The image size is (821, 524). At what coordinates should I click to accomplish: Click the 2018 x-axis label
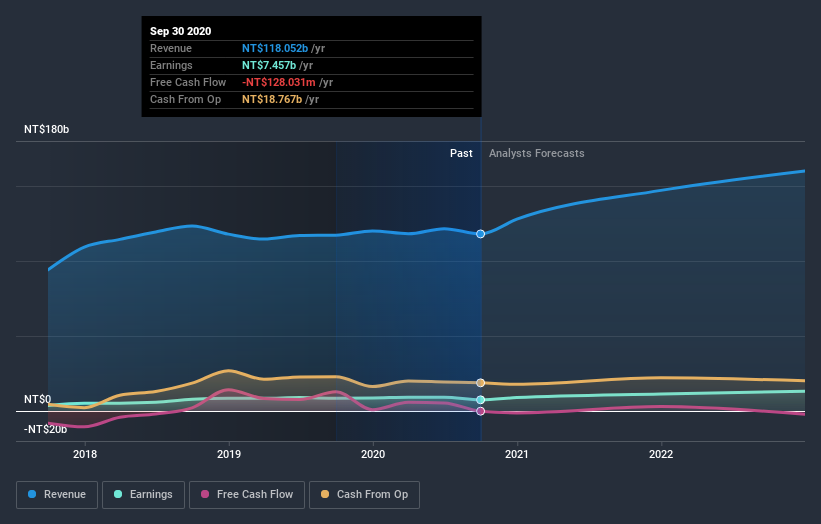point(85,454)
